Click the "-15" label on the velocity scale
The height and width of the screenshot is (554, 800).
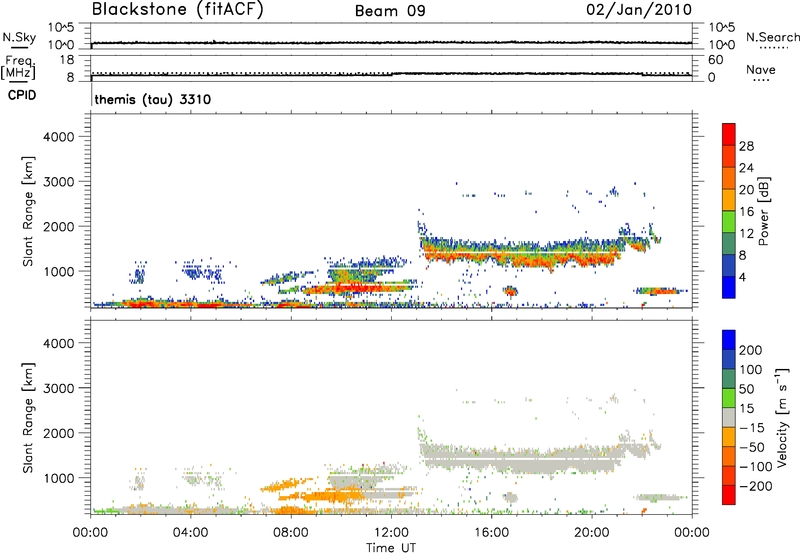tap(750, 428)
